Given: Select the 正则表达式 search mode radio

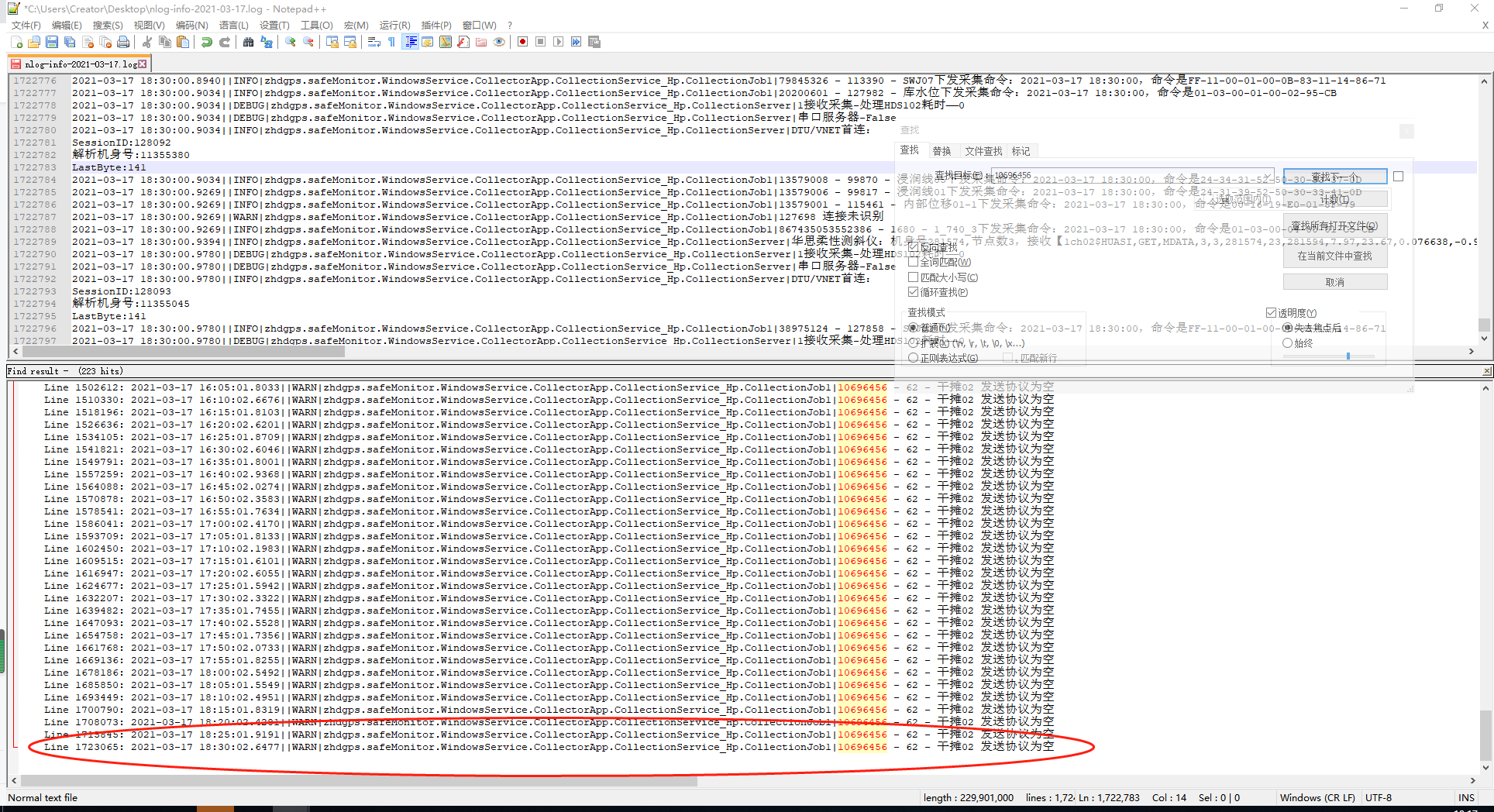Looking at the screenshot, I should pyautogui.click(x=914, y=358).
